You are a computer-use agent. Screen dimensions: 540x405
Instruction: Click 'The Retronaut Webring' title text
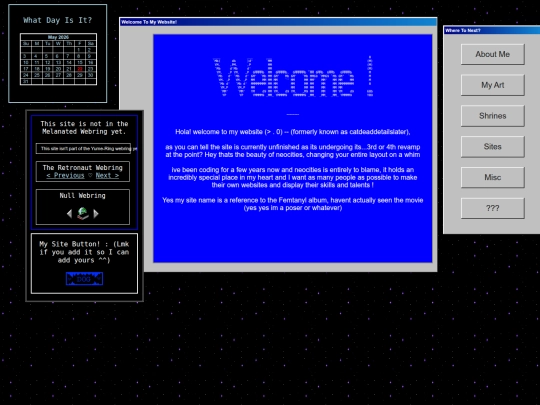click(x=83, y=168)
